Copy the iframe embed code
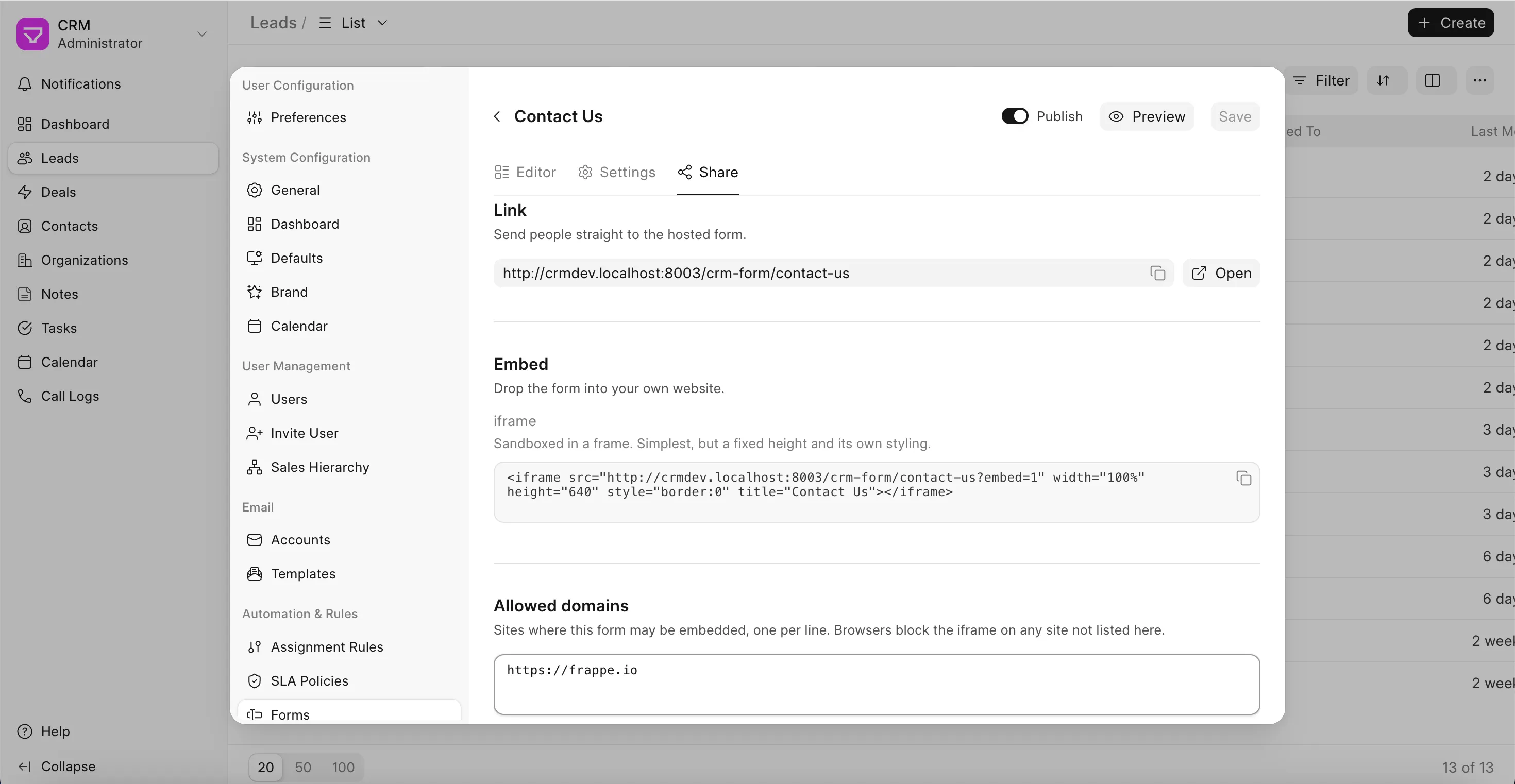Viewport: 1515px width, 784px height. tap(1243, 479)
